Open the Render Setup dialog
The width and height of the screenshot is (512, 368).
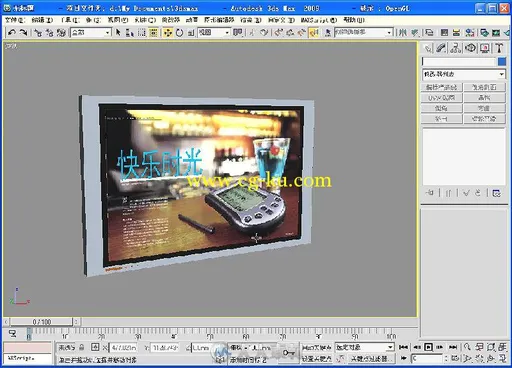(x=484, y=32)
